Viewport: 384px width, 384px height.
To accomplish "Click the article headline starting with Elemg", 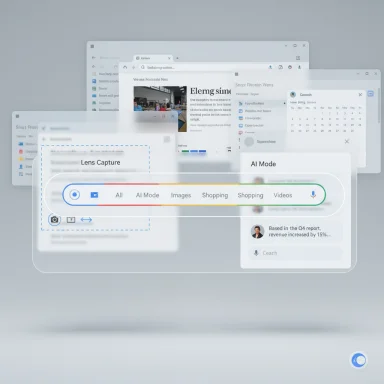I will coord(210,91).
